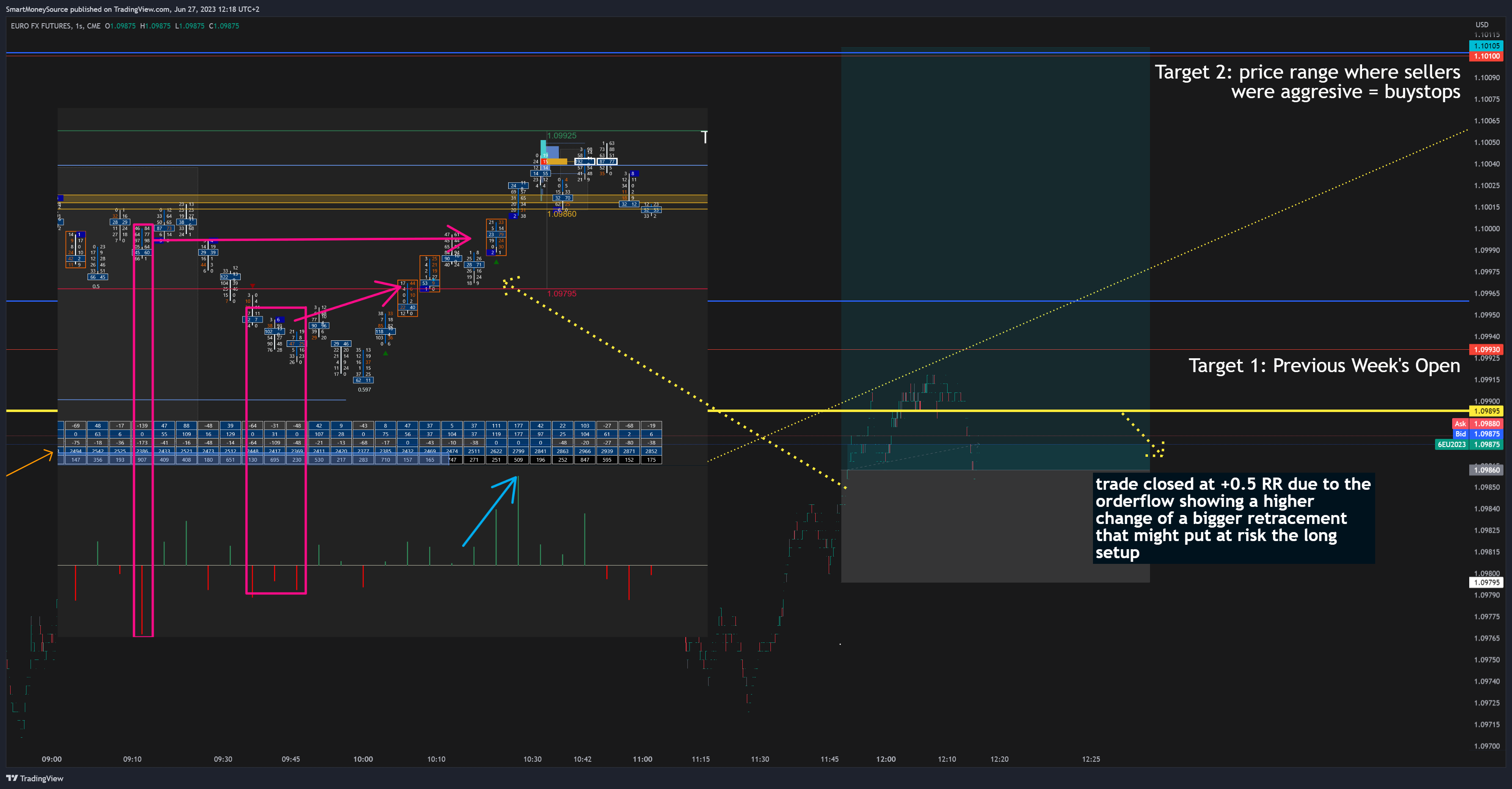This screenshot has height=789, width=1512.
Task: Click the Target 2 buystops annotation text
Action: [1307, 81]
